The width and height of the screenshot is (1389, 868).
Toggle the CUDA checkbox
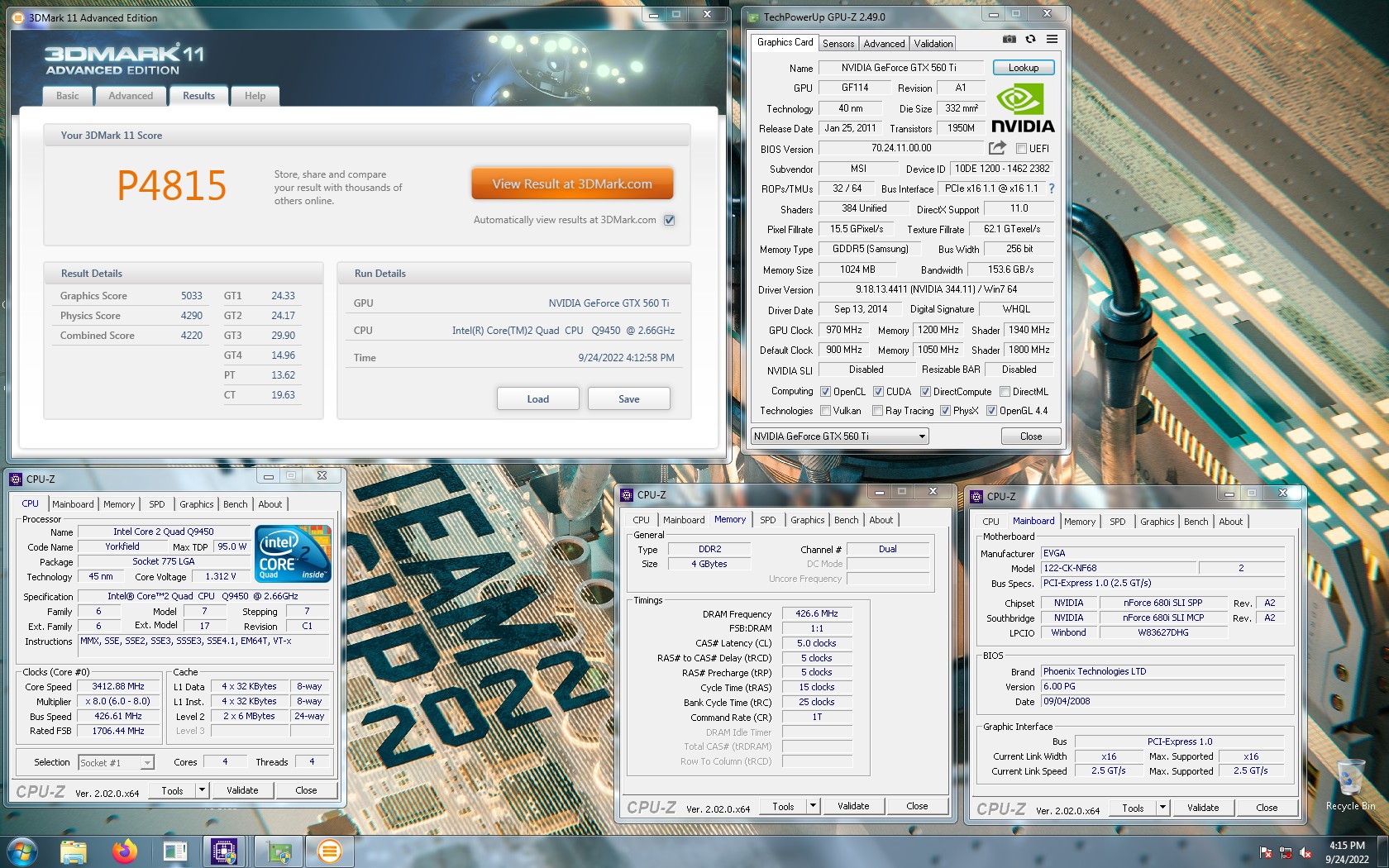point(878,392)
